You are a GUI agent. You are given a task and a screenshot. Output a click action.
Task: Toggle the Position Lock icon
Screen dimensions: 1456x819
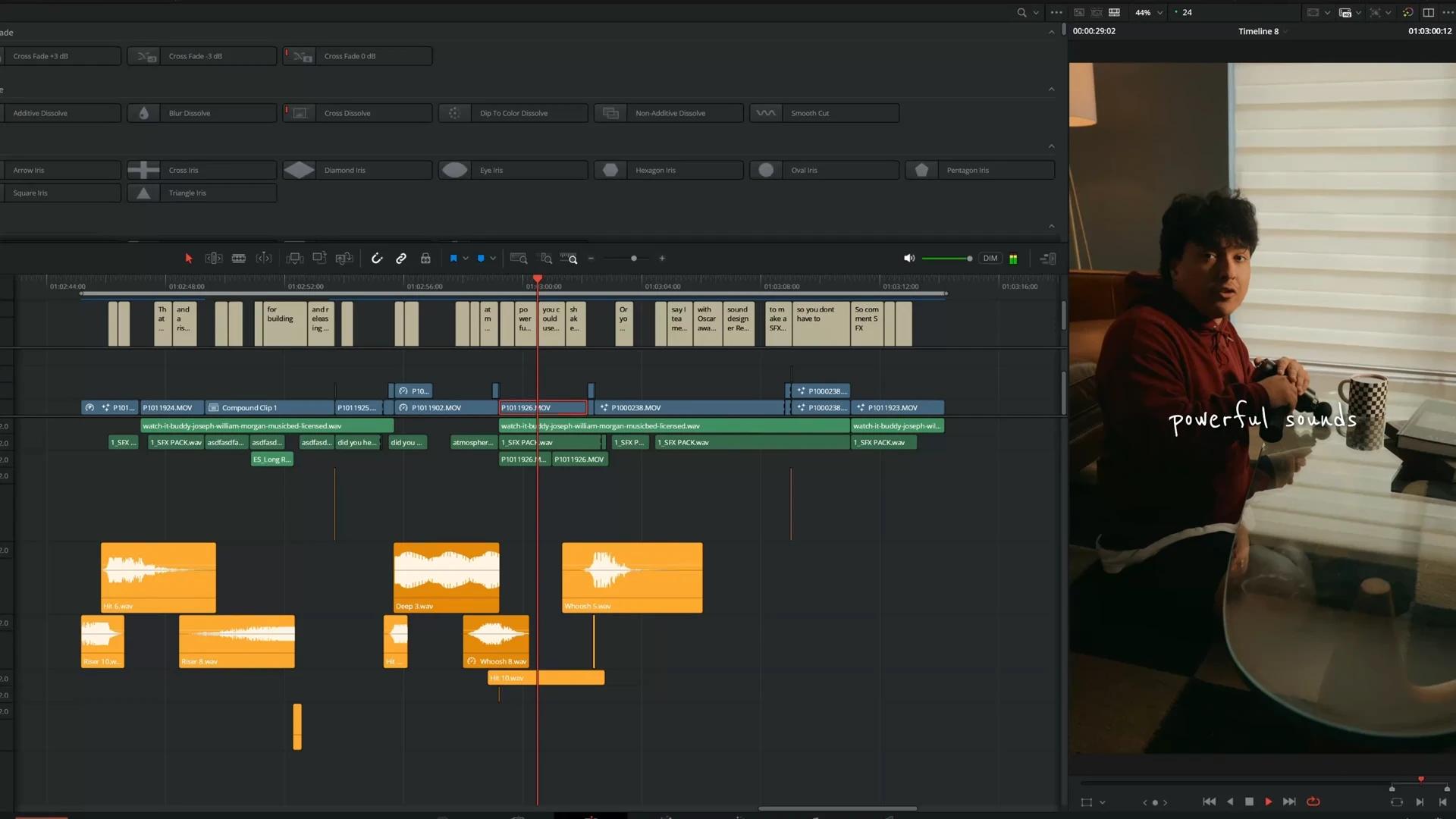click(x=425, y=259)
